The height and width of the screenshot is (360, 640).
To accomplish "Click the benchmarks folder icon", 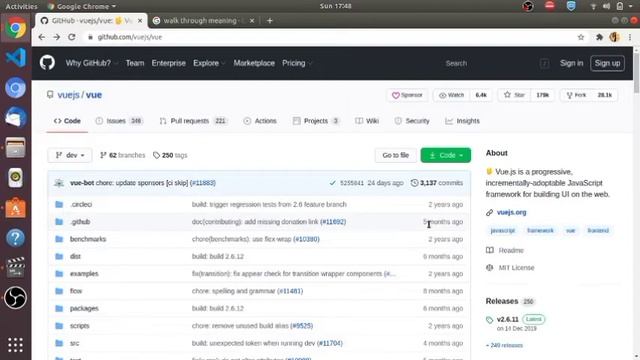I will (59, 239).
